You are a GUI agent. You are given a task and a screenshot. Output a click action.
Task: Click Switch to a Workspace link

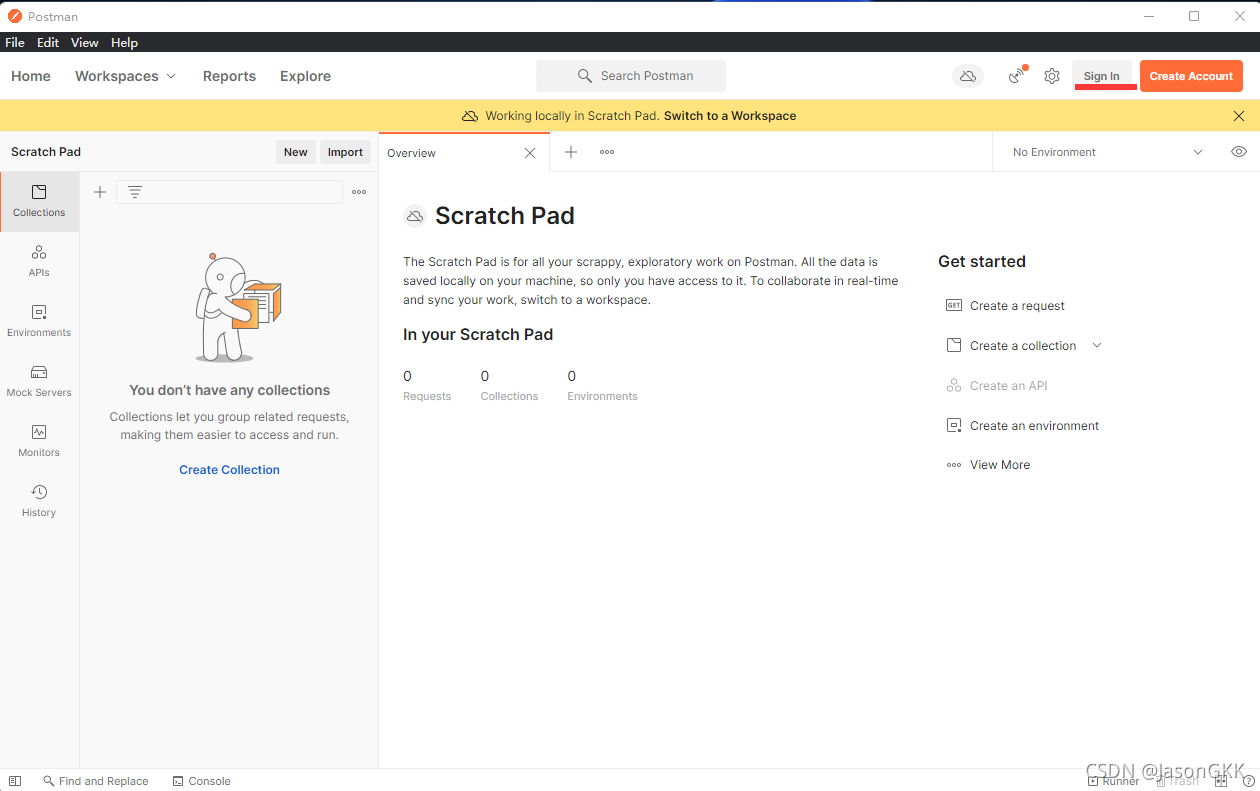[x=730, y=116]
